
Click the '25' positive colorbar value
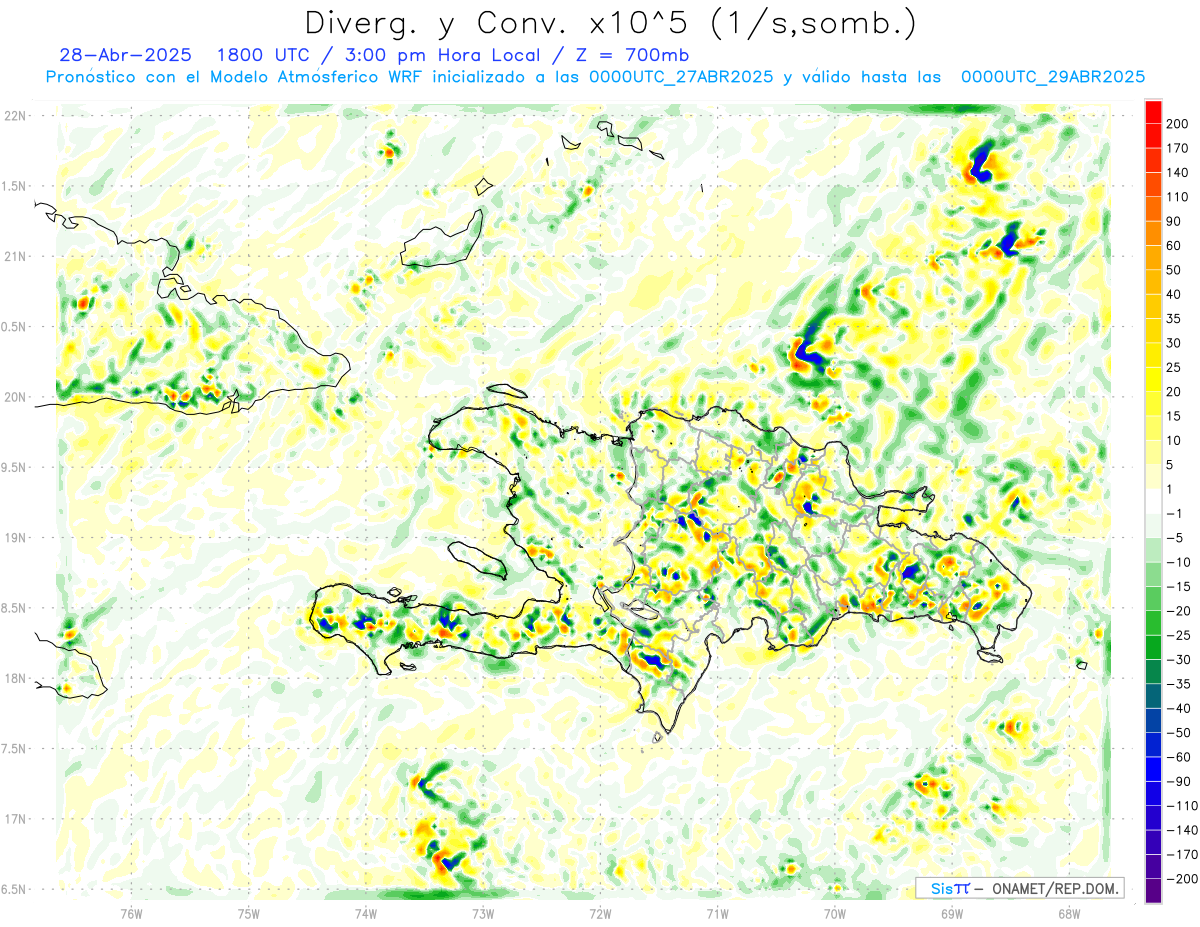pos(1174,368)
